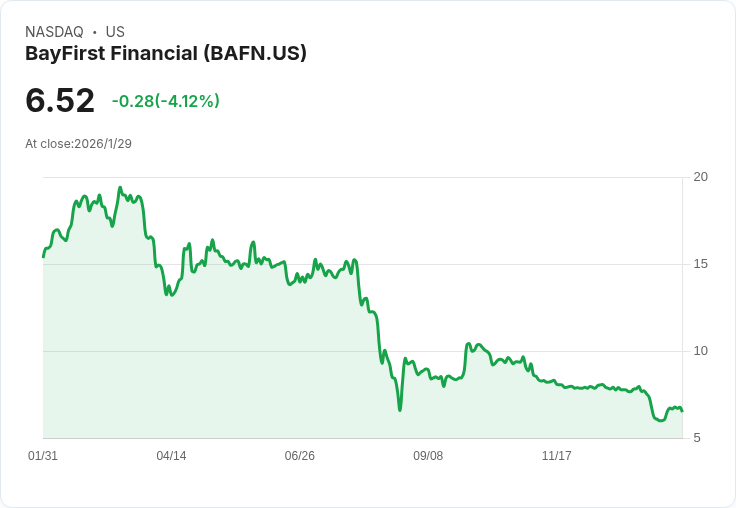Click the chart's highest peak near 19.5
This screenshot has width=736, height=508.
[120, 188]
